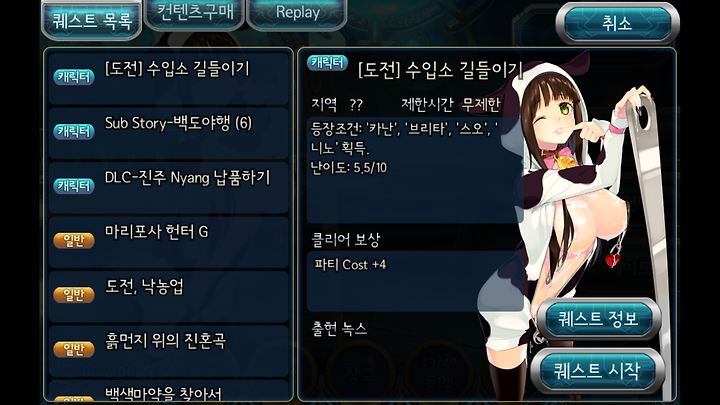Screen dimensions: 720x405
Task: Click the 취소 button
Action: [617, 23]
